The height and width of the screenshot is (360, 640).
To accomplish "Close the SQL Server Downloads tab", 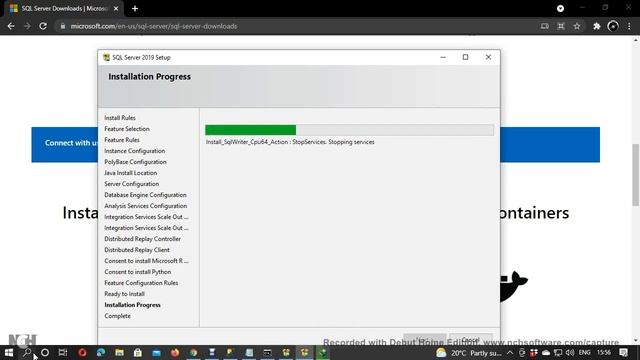I will coord(116,9).
